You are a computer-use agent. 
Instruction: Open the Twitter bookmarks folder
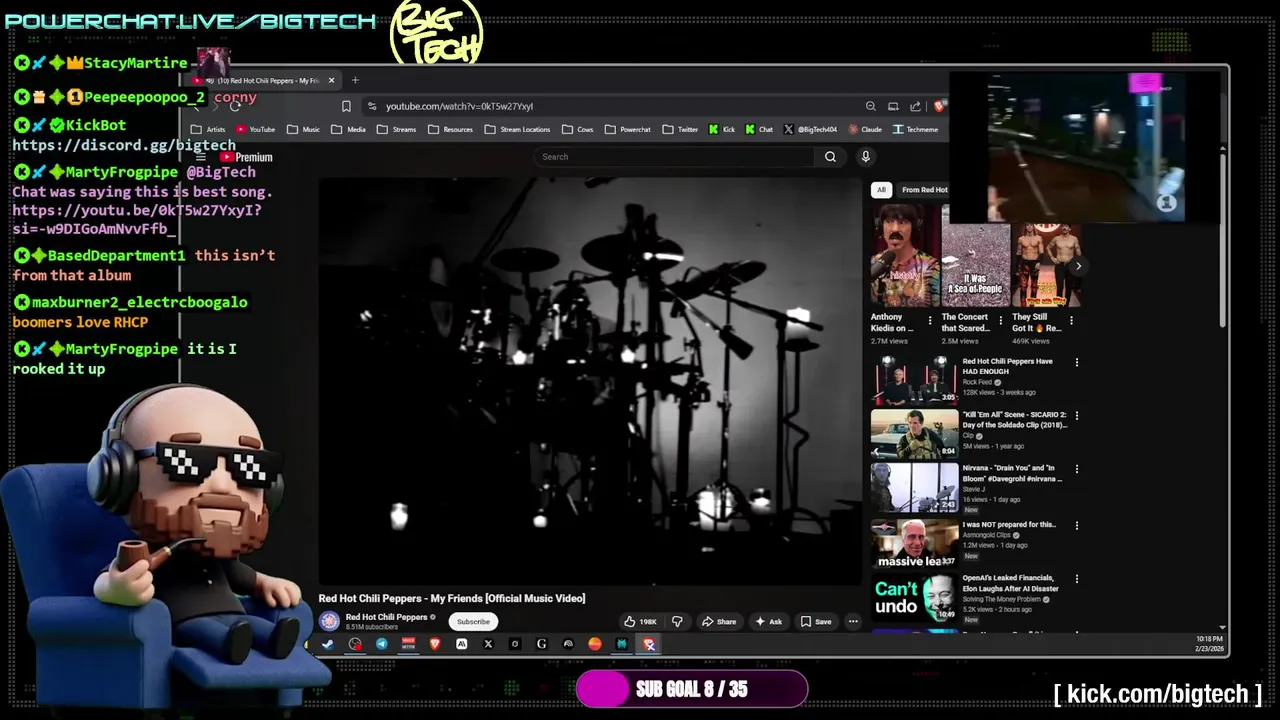[x=680, y=129]
